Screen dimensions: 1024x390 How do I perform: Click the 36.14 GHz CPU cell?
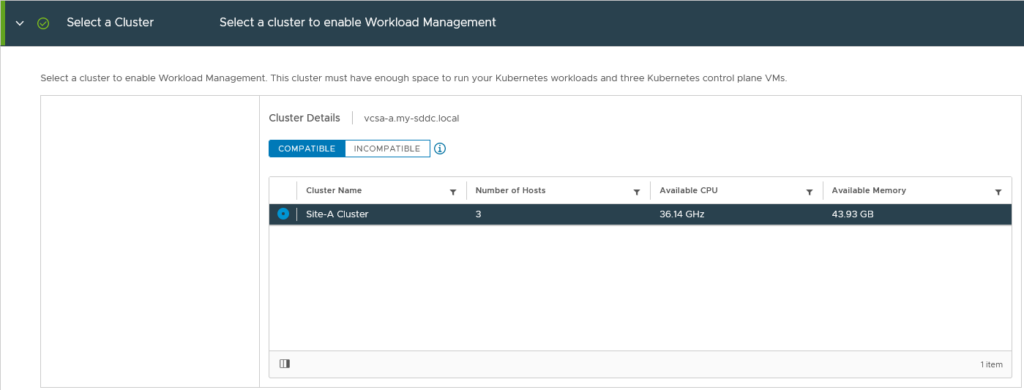682,214
